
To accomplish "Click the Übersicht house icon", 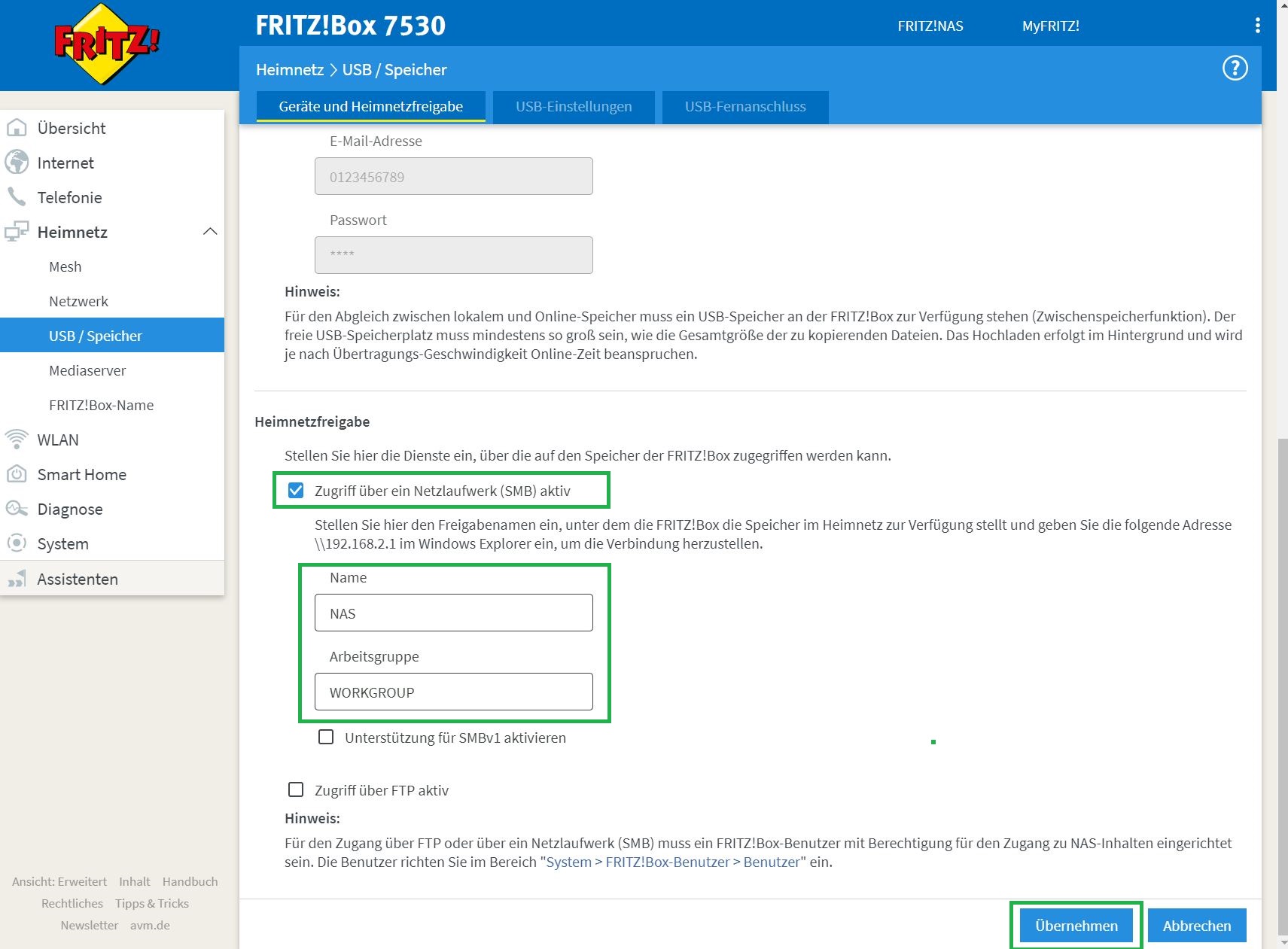I will click(17, 128).
